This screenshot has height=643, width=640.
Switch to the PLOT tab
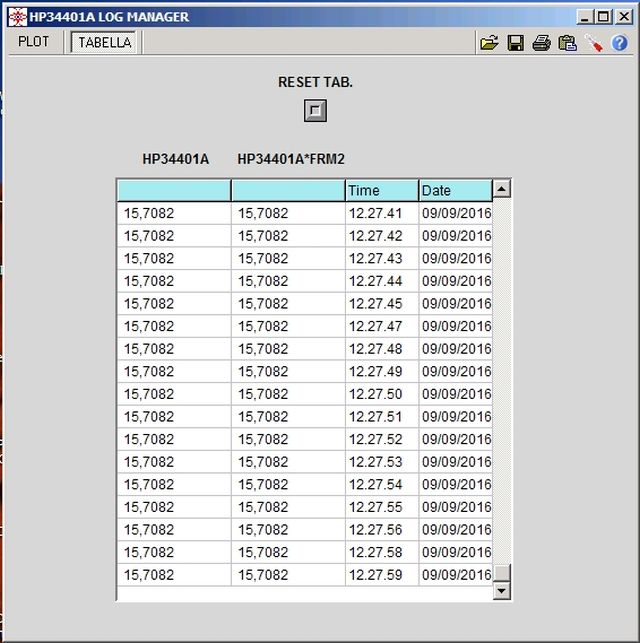34,42
